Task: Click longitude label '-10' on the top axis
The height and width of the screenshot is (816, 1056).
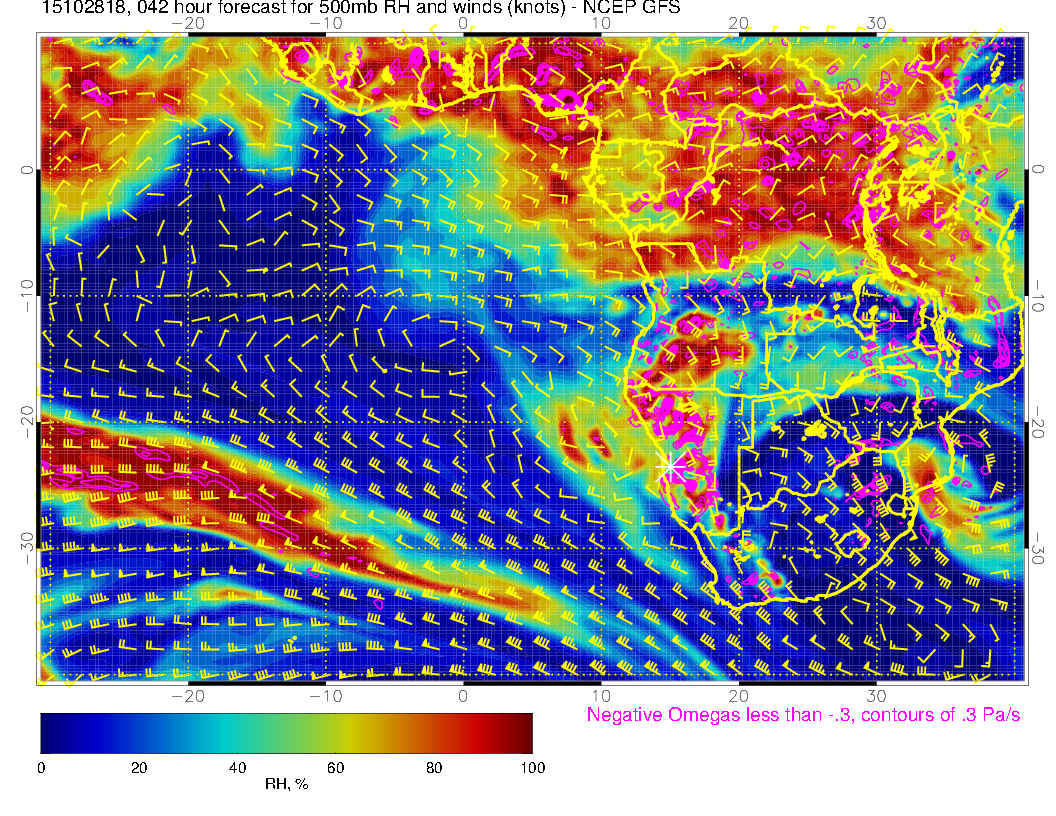Action: pyautogui.click(x=326, y=24)
